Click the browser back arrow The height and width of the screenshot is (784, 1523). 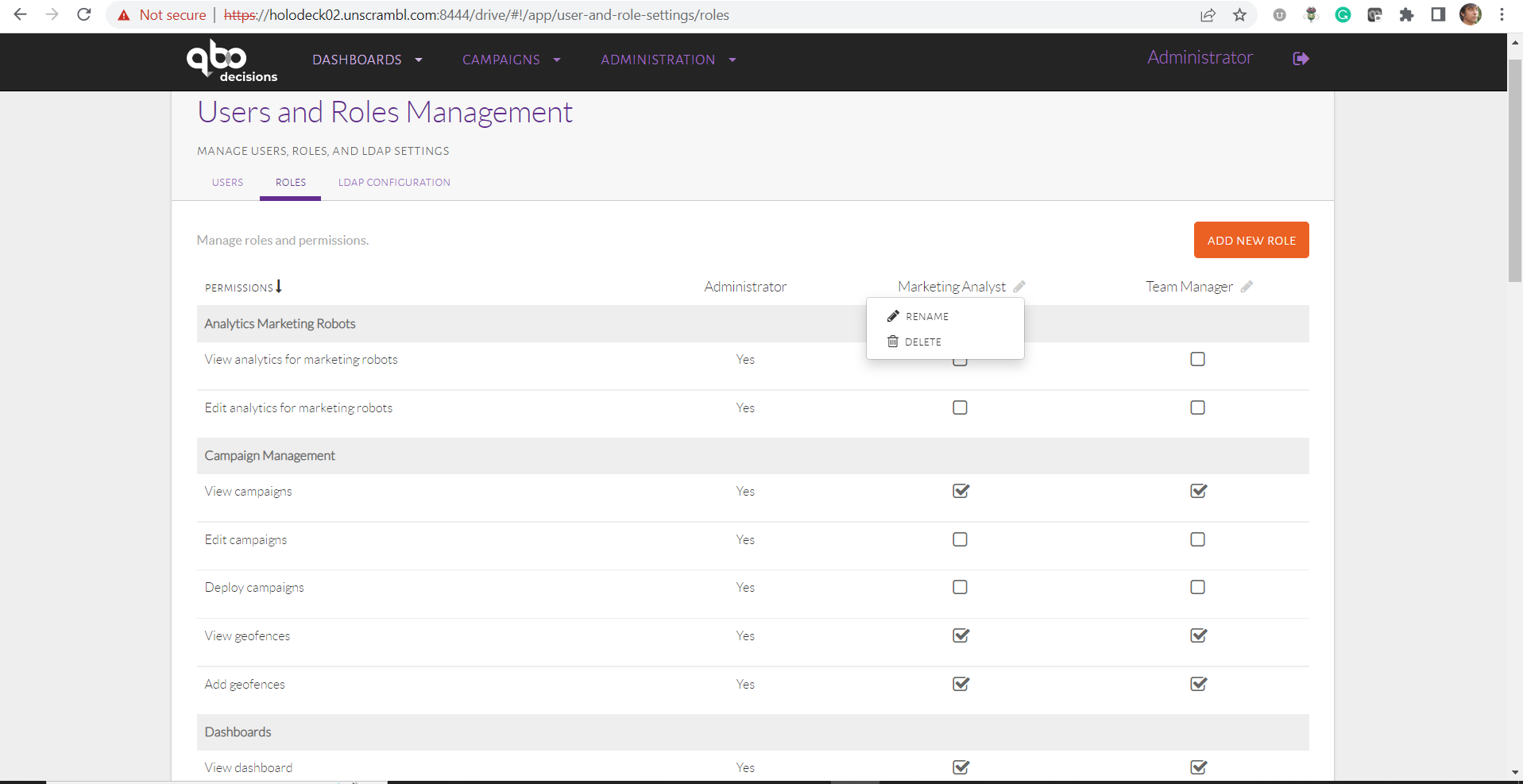click(x=21, y=14)
